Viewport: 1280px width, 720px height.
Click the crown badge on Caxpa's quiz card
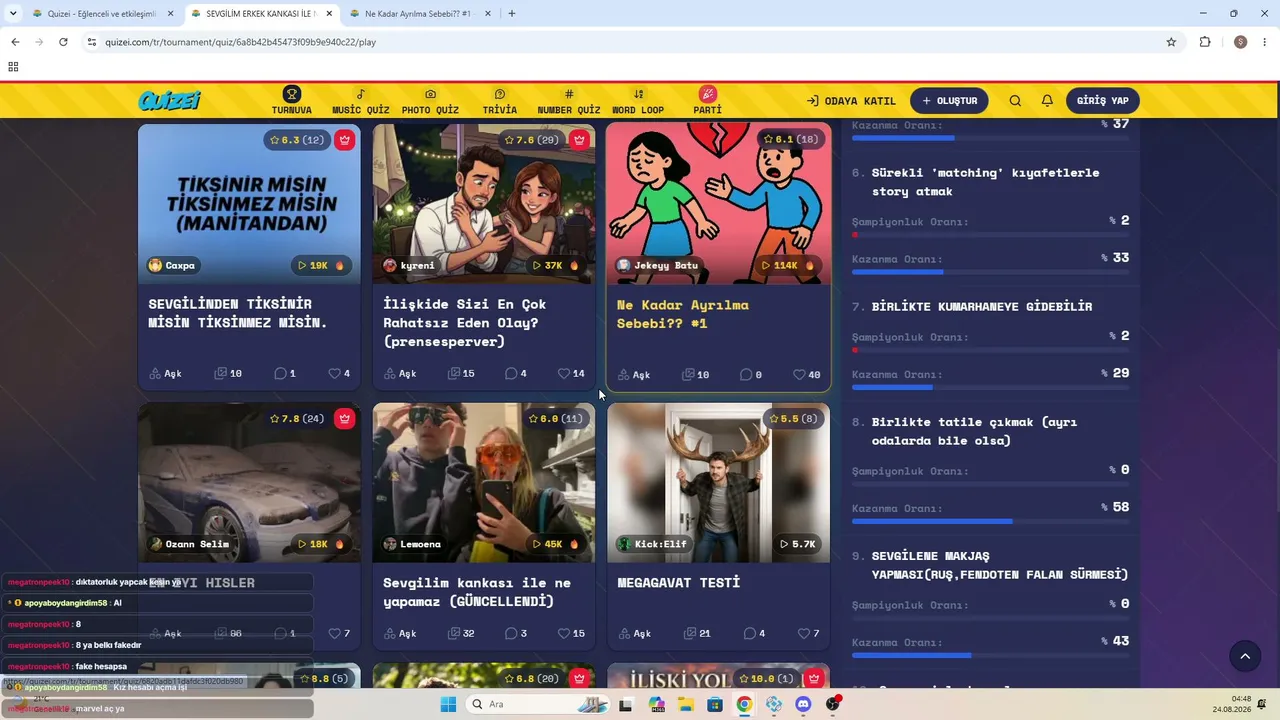(x=345, y=140)
